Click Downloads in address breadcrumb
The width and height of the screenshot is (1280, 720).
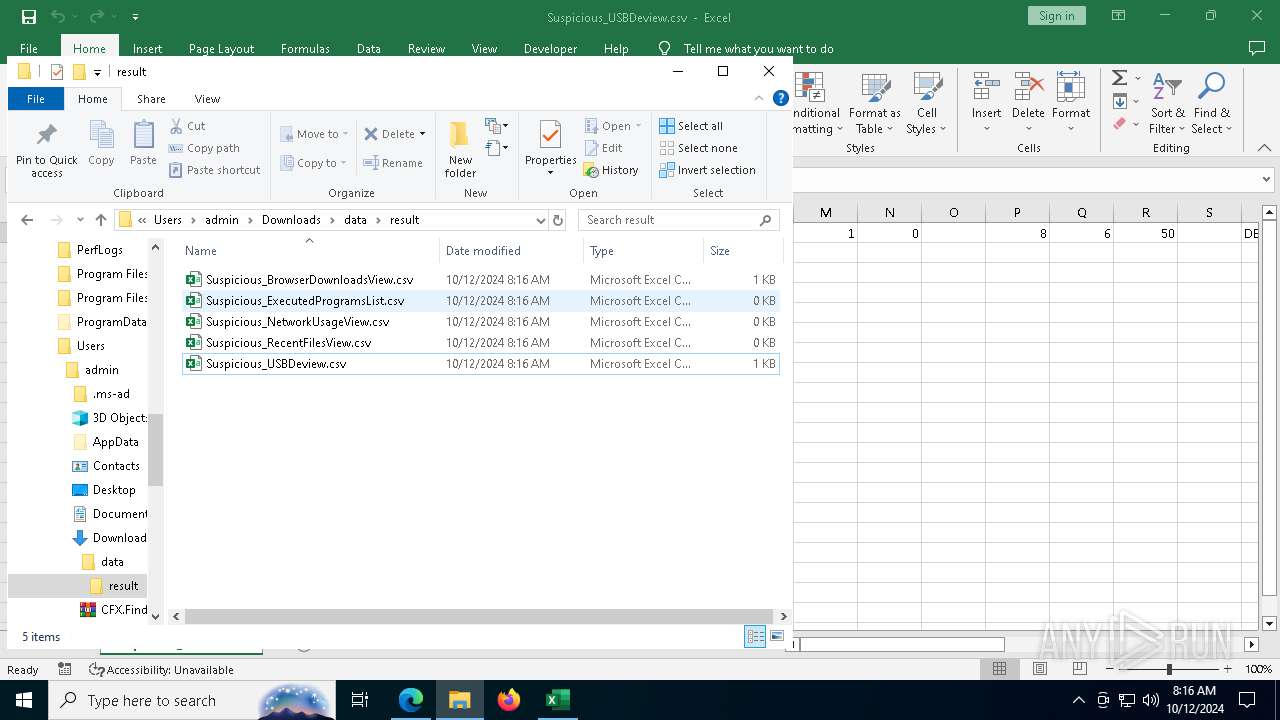click(291, 220)
